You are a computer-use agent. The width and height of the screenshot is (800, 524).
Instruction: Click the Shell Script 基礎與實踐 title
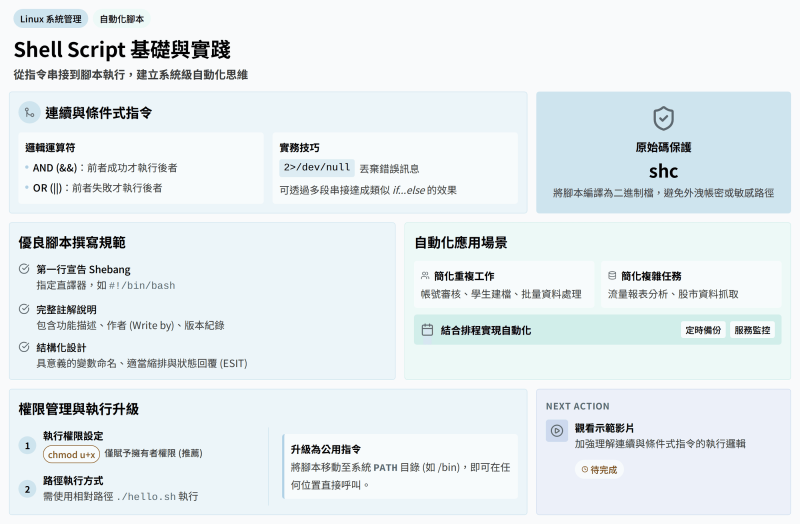122,49
